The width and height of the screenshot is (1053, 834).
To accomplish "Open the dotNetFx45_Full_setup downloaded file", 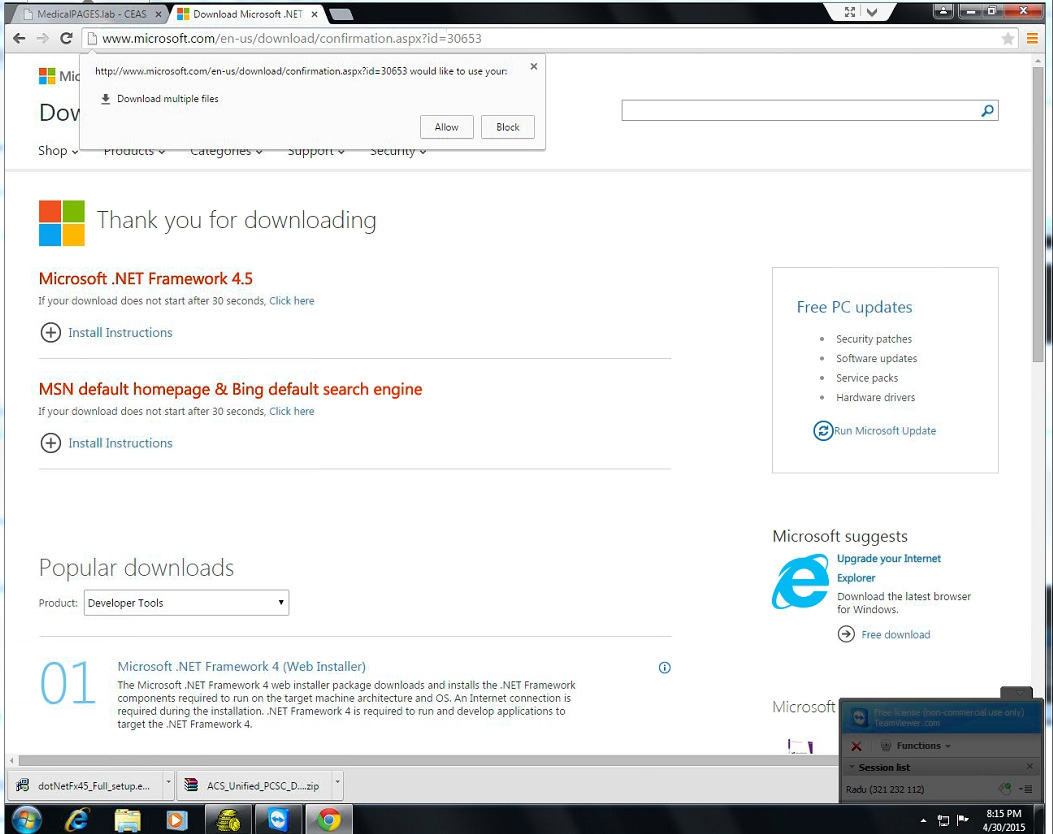I will (87, 786).
